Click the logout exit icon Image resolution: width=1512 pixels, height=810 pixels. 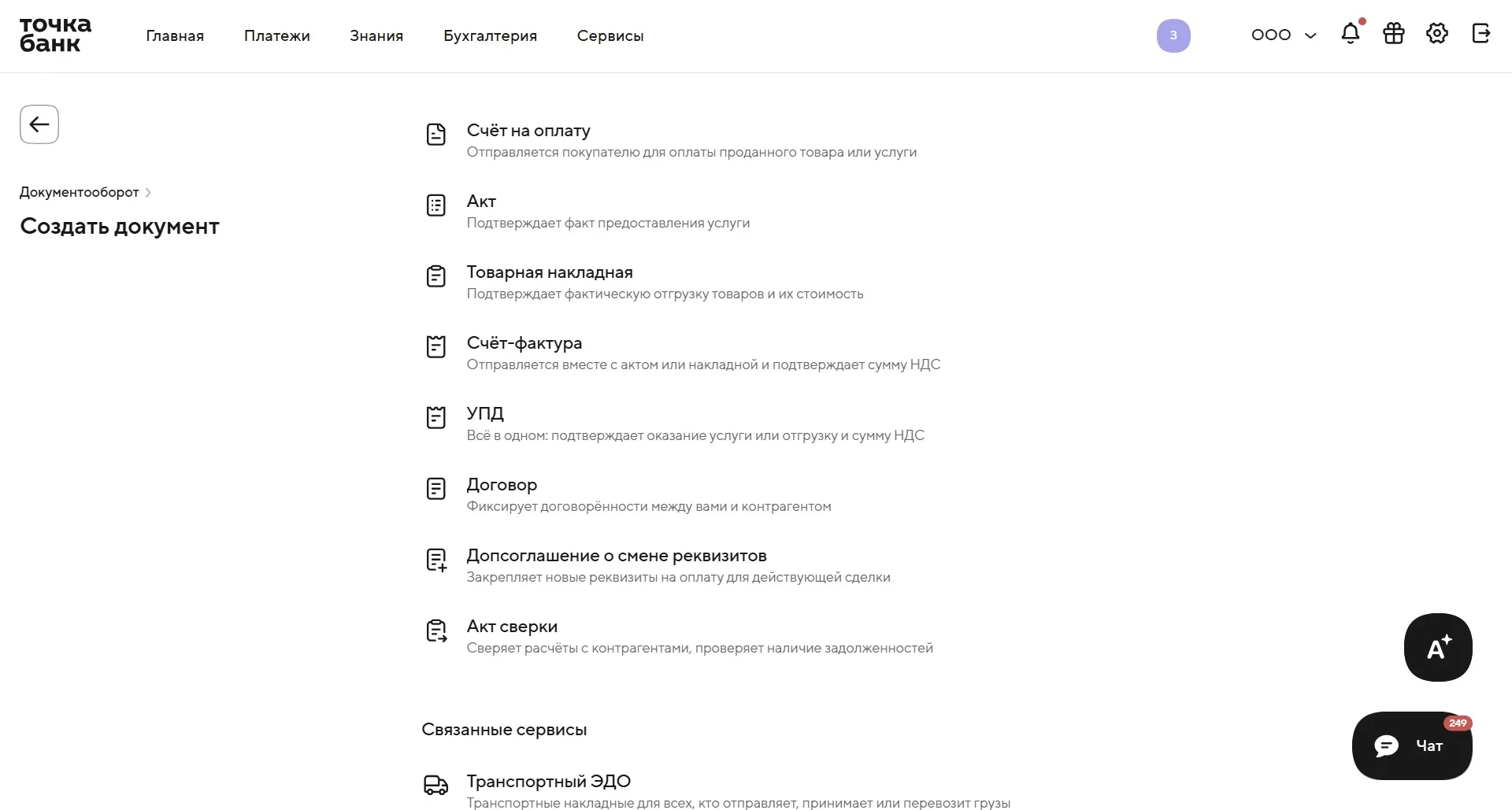click(x=1481, y=34)
